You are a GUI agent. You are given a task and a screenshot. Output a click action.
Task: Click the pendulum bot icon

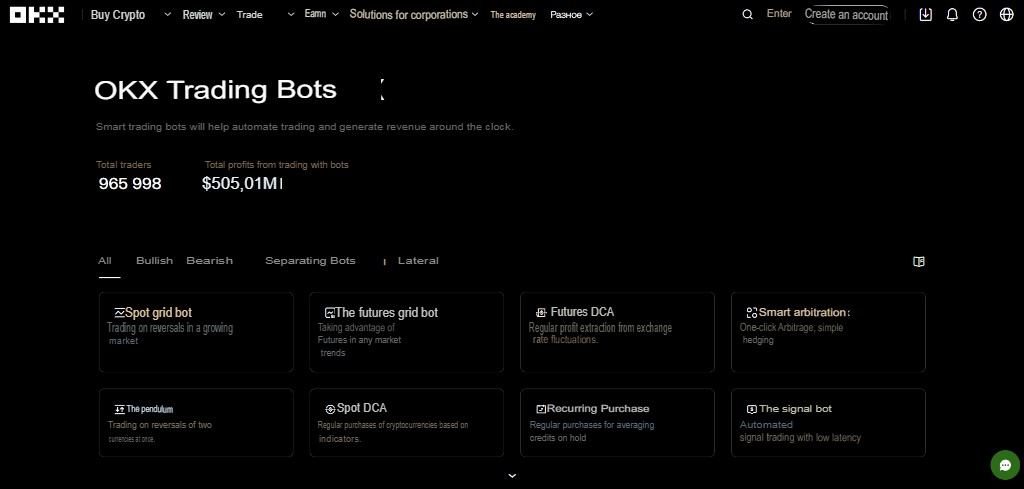[120, 409]
